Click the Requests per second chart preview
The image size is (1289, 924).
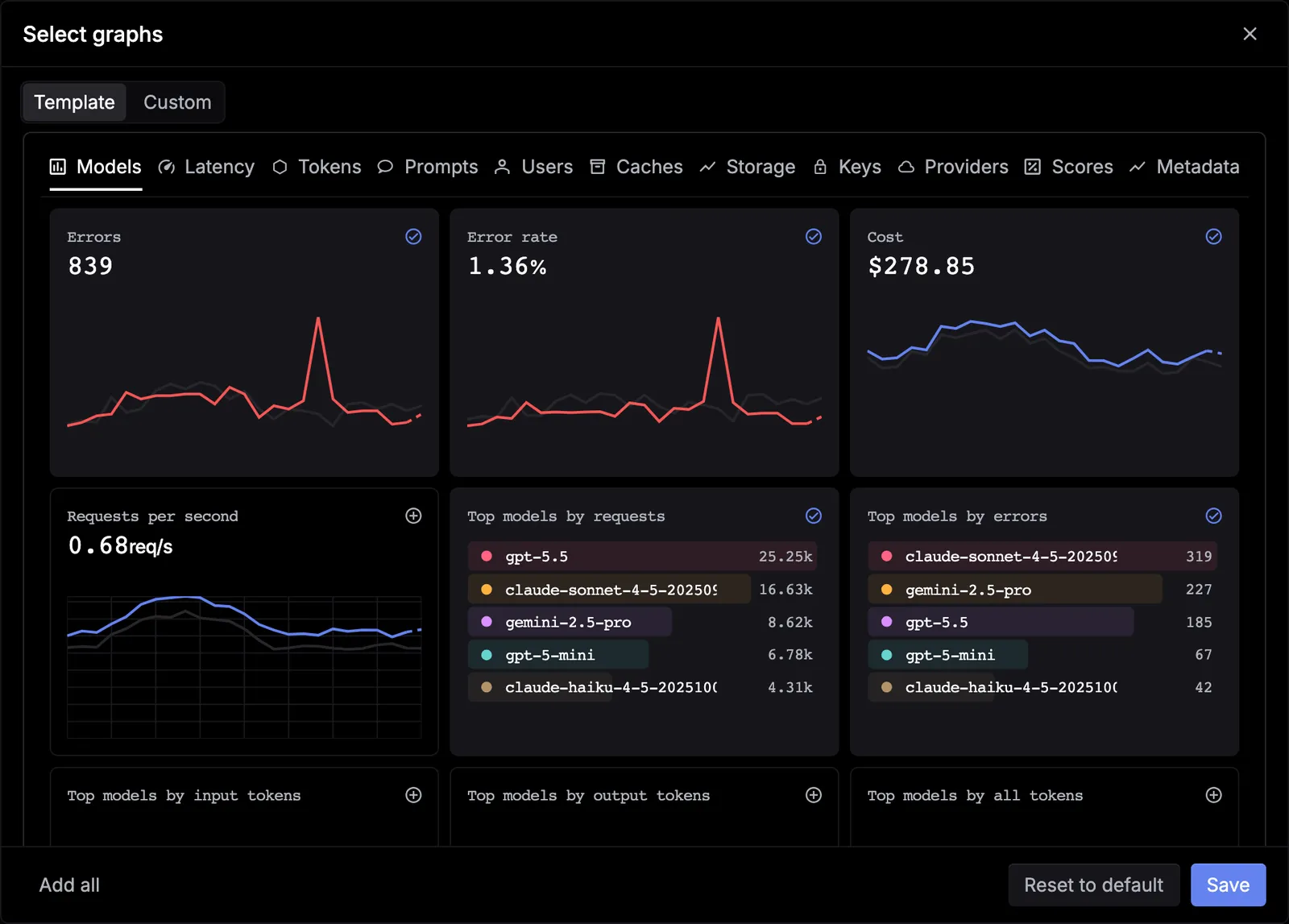pos(244,667)
